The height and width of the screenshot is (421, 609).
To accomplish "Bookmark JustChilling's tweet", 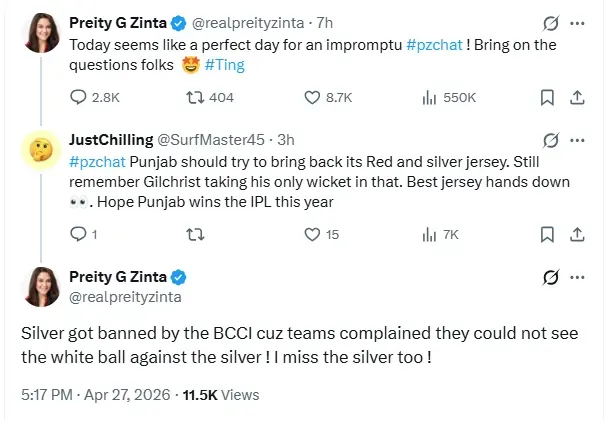I will click(546, 234).
